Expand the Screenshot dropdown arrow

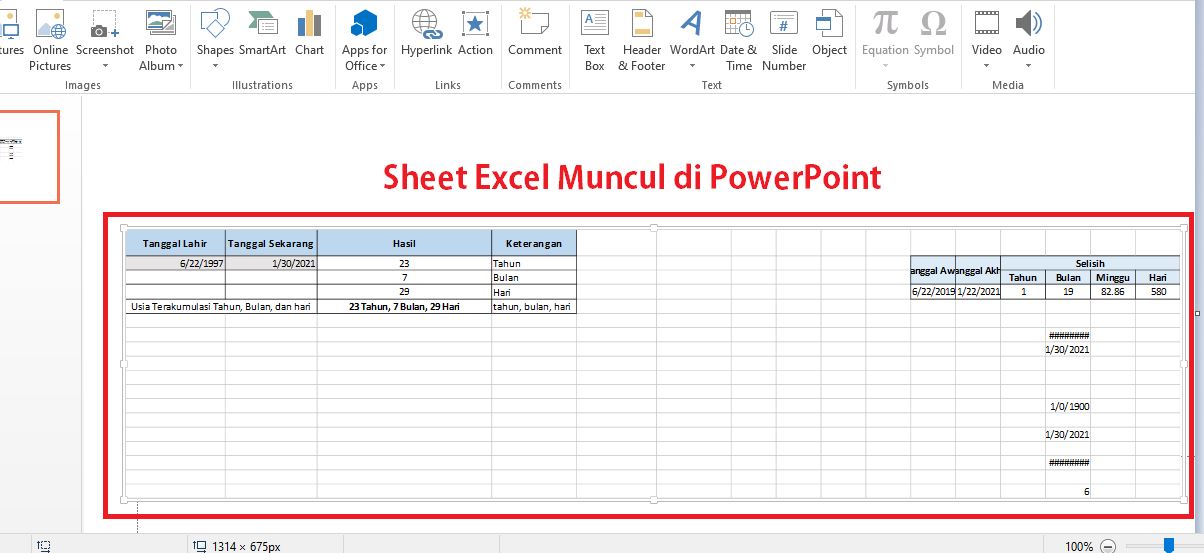(x=104, y=66)
